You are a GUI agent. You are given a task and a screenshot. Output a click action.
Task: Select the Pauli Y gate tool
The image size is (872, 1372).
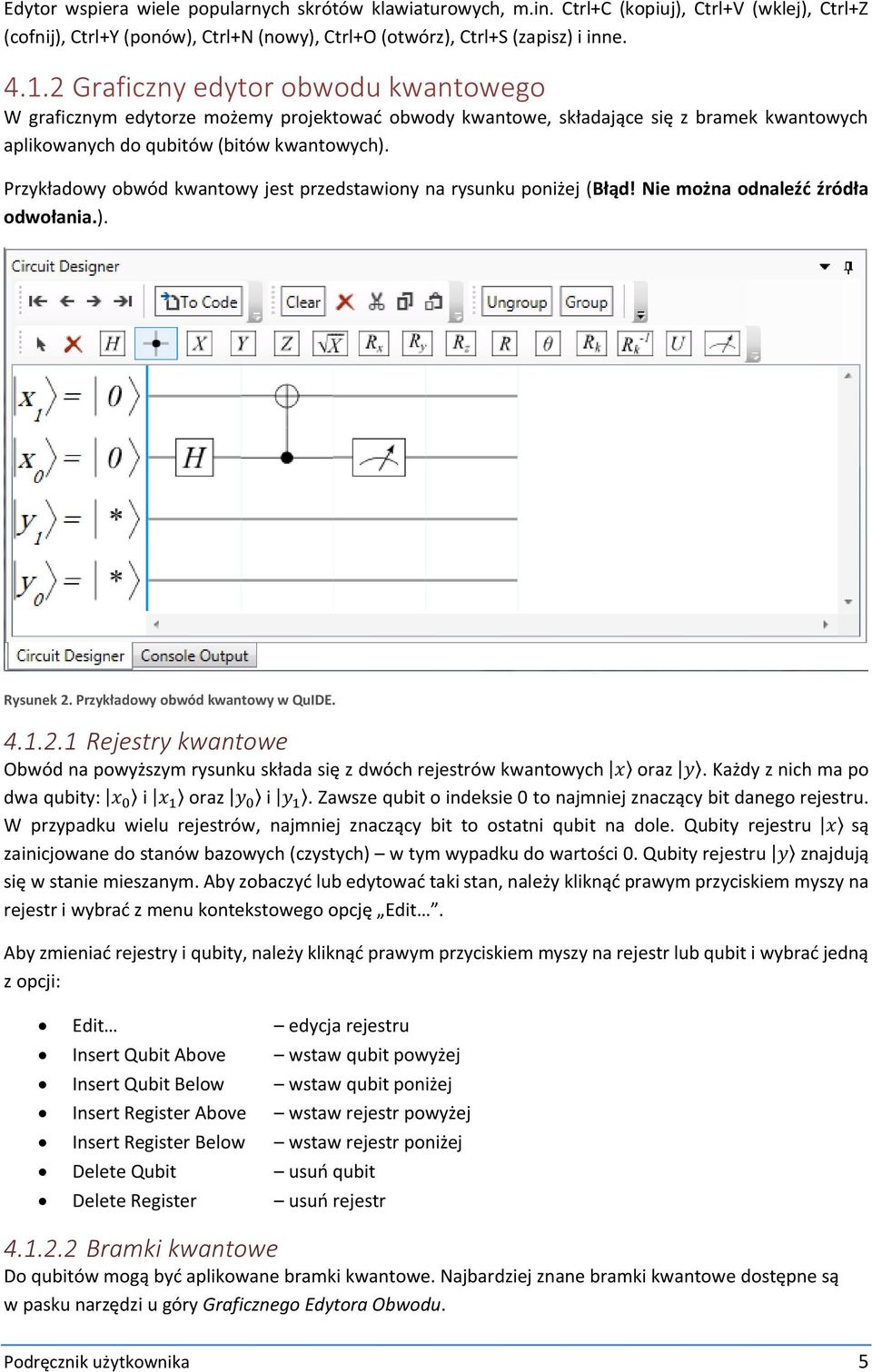(243, 344)
